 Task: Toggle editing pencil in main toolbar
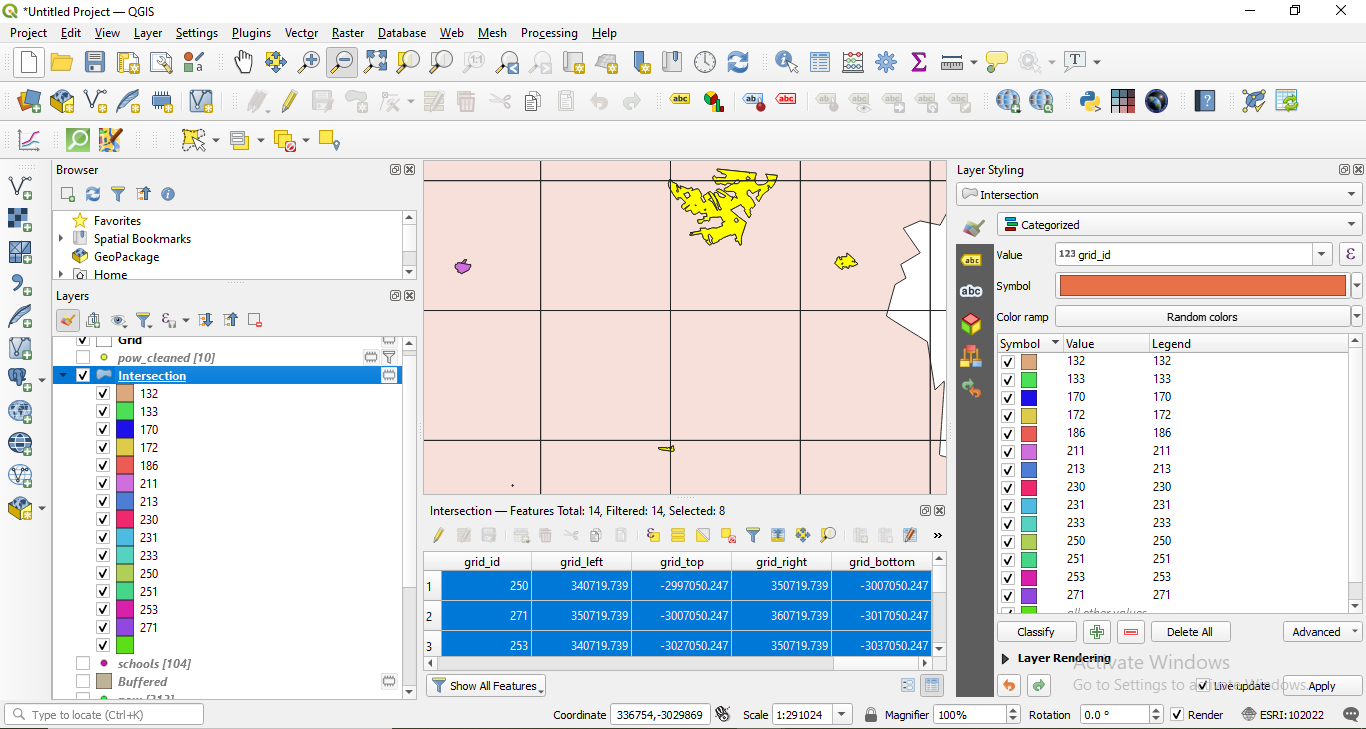pyautogui.click(x=290, y=101)
